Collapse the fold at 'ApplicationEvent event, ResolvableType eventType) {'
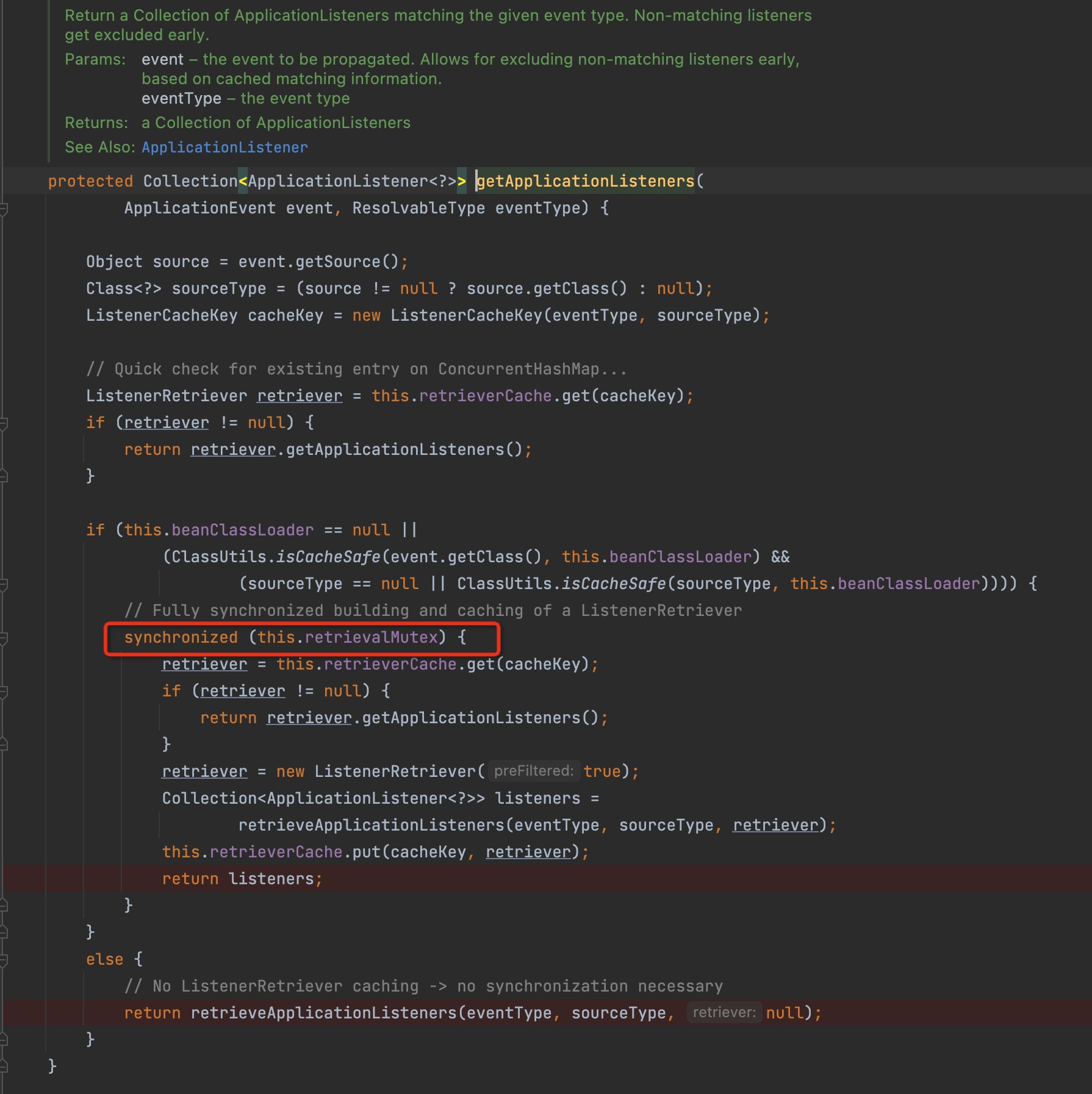Viewport: 1092px width, 1094px height. (x=3, y=209)
